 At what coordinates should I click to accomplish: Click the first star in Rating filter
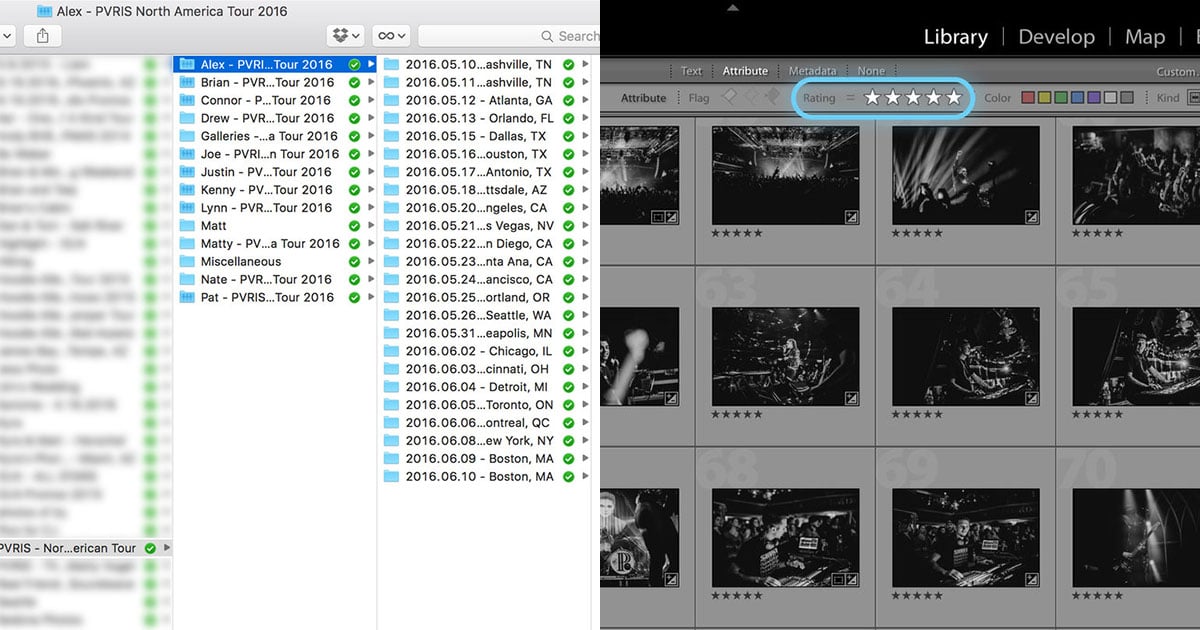873,98
